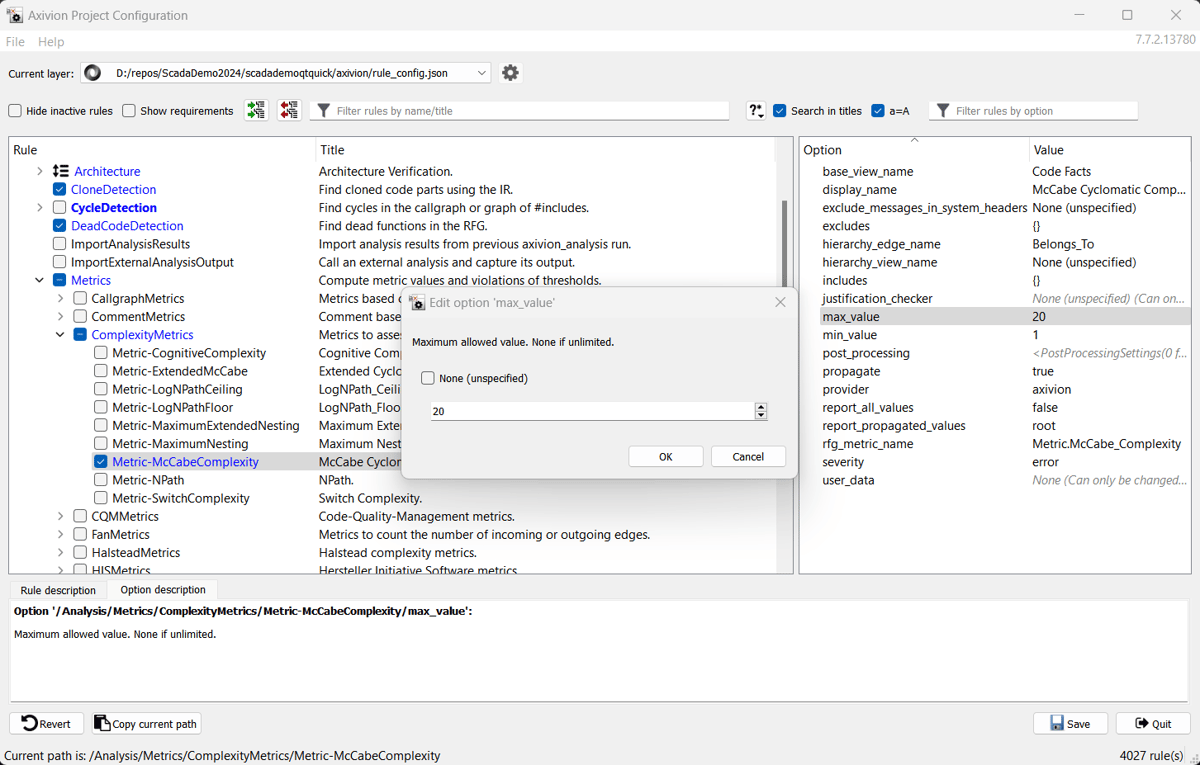Viewport: 1200px width, 765px height.
Task: Click the max_value spinner up arrow
Action: pyautogui.click(x=761, y=407)
